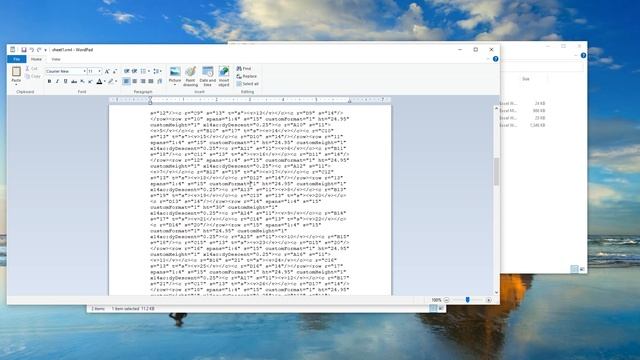Open the text color dropdown arrow
Image resolution: width=640 pixels, height=360 pixels.
tap(104, 81)
